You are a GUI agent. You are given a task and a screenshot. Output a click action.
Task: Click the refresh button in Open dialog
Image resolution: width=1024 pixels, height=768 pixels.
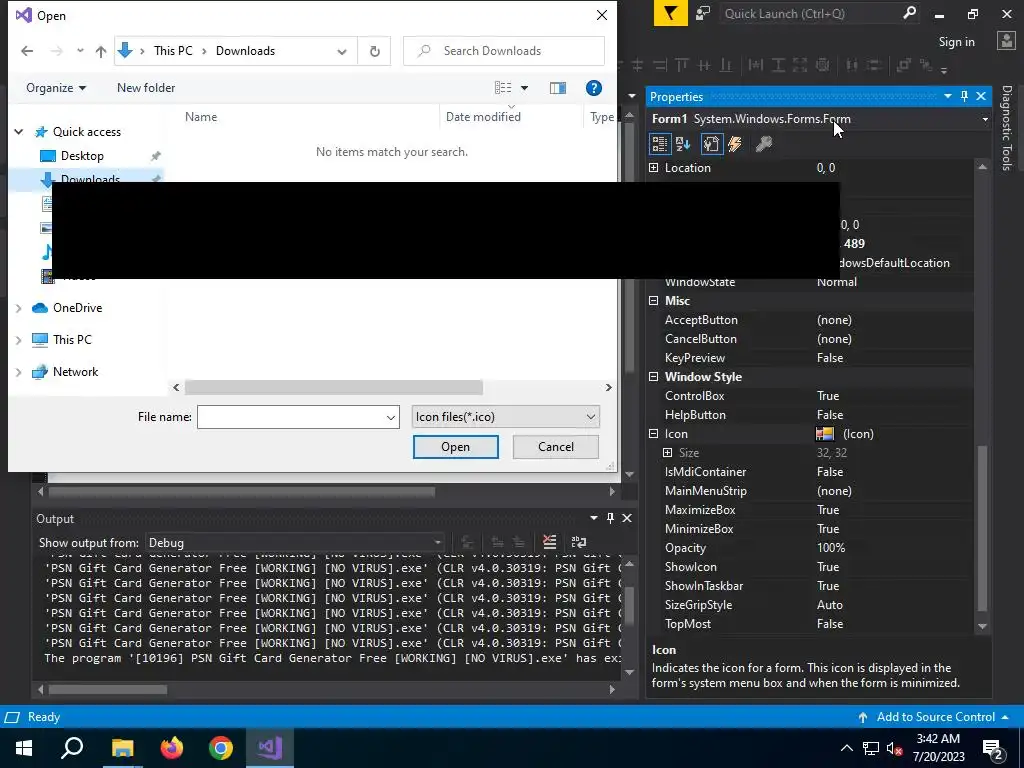click(x=375, y=51)
